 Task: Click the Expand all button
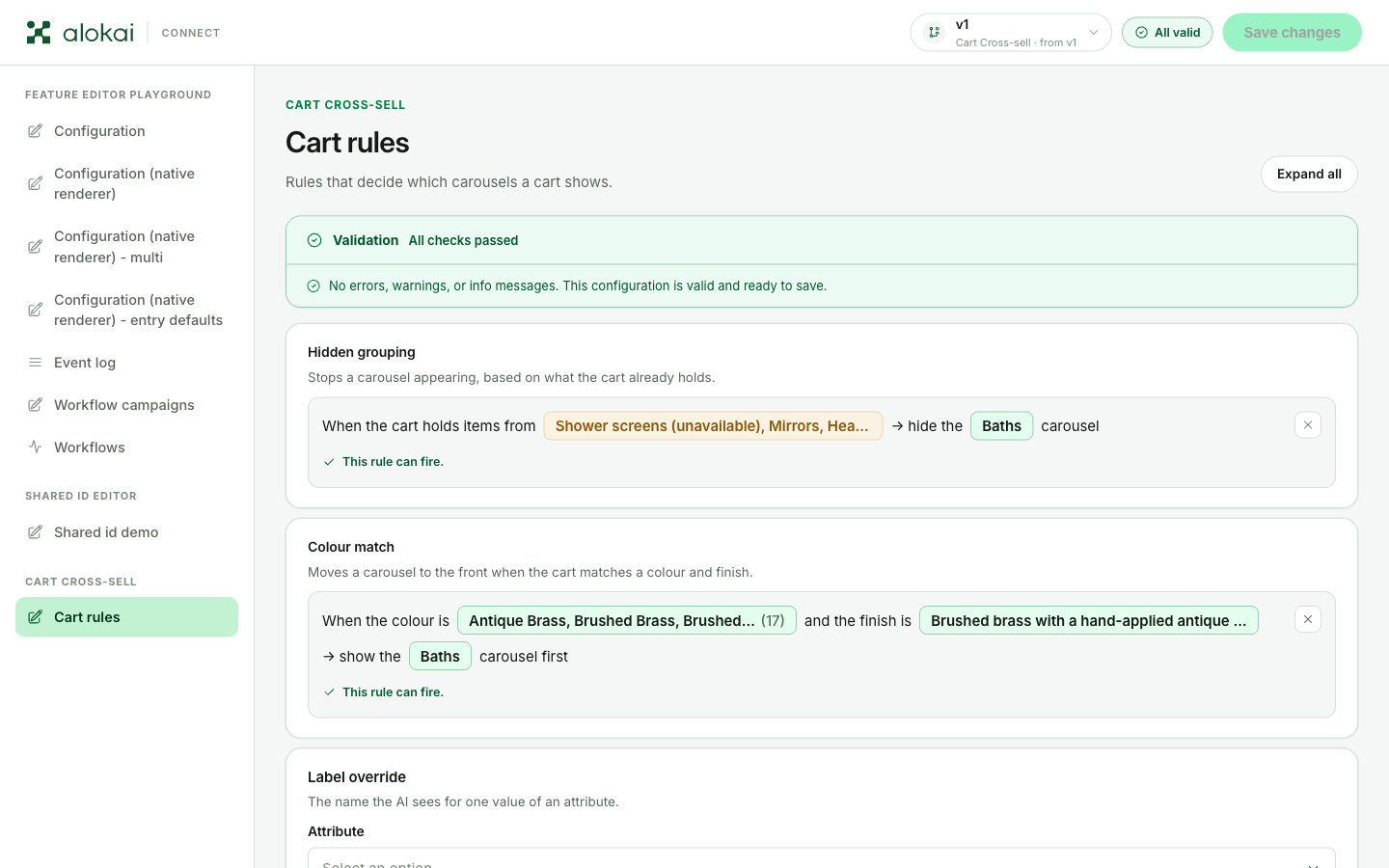point(1309,174)
